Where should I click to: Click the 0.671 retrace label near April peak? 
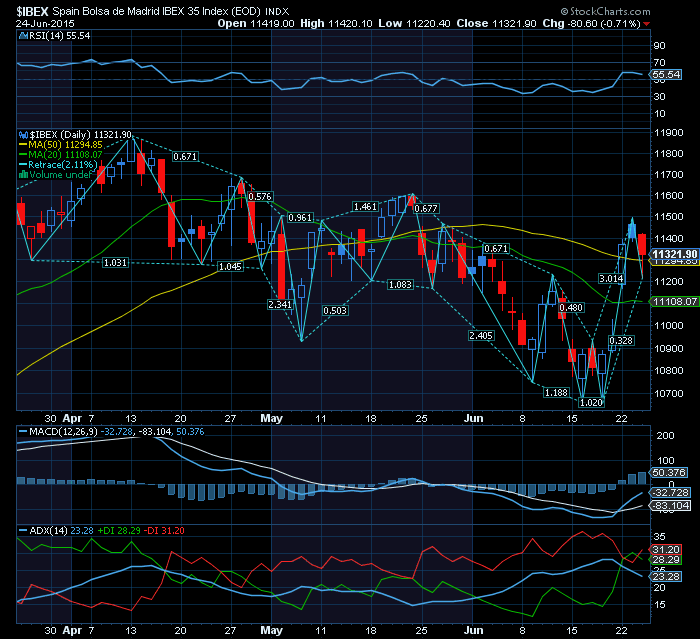[185, 156]
